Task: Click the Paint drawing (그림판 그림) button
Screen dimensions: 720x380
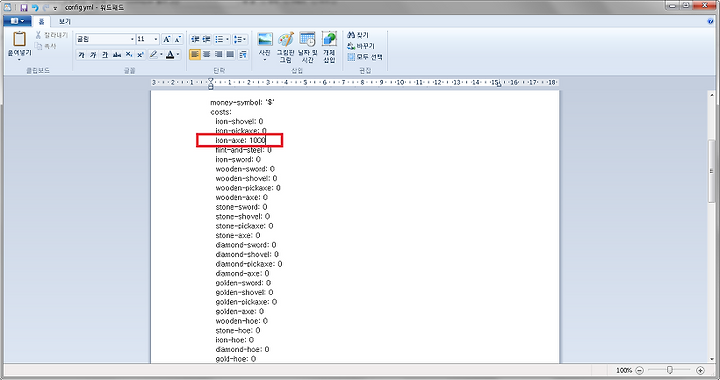Action: (x=286, y=47)
